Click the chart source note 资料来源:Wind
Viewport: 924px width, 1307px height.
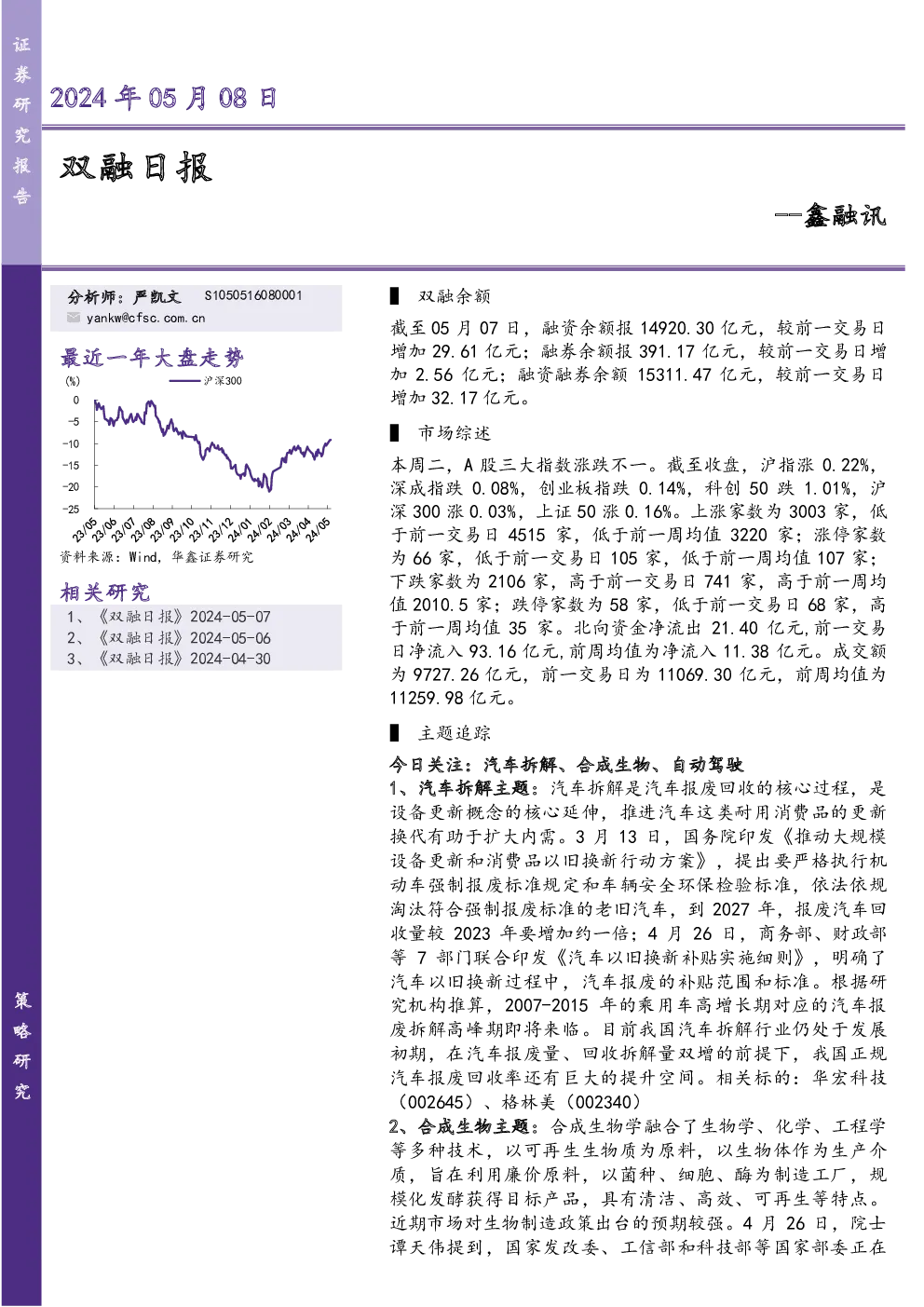tap(156, 557)
